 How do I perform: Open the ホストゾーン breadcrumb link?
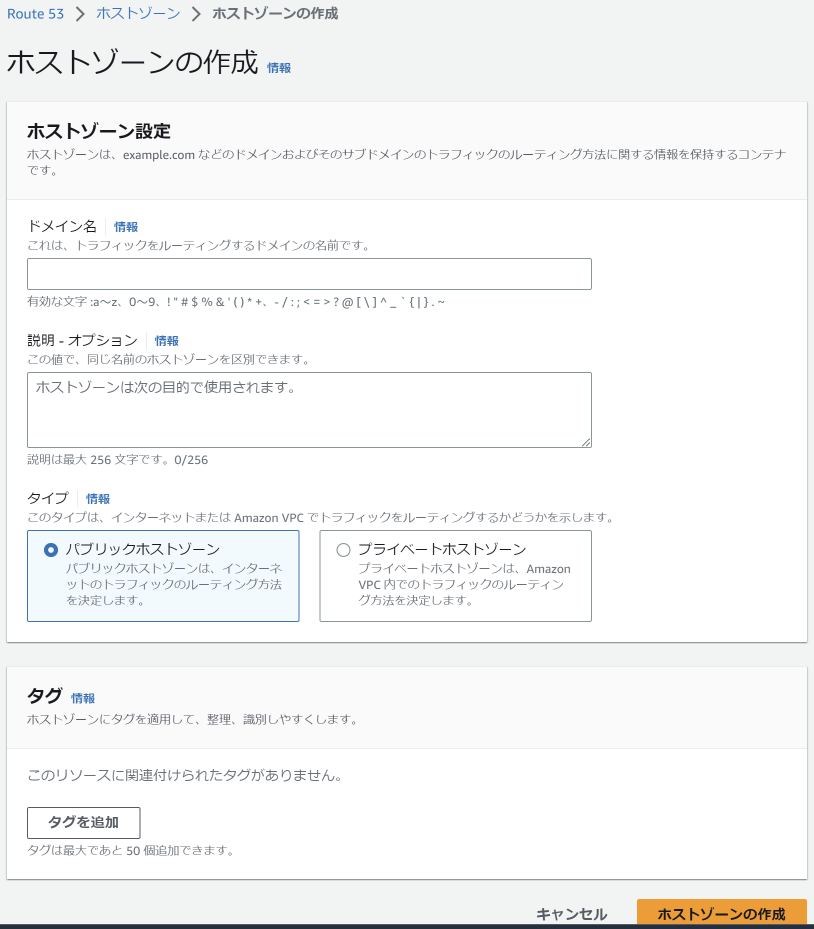(138, 14)
